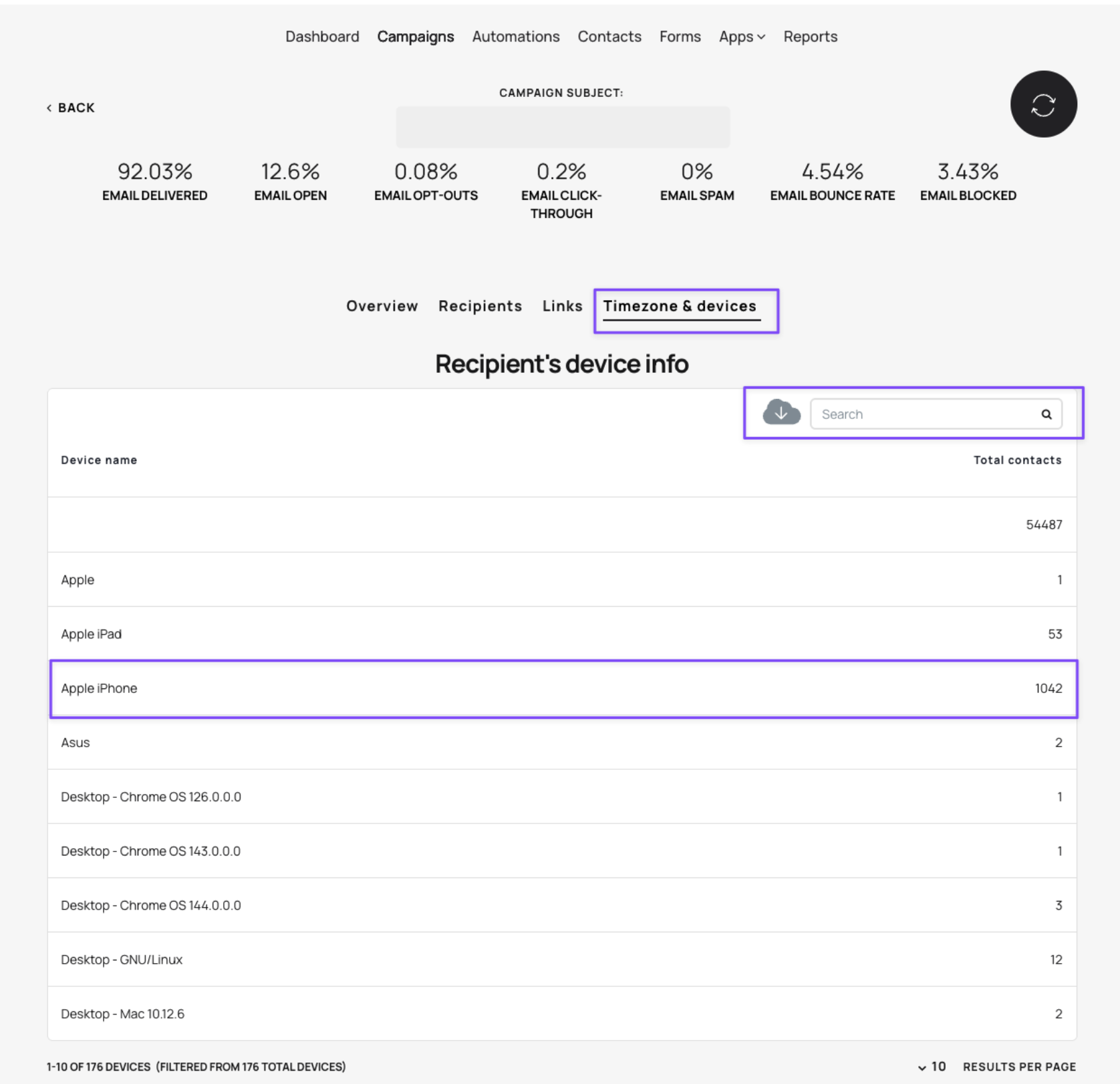The height and width of the screenshot is (1084, 1120).
Task: Select the Desktop - Chrome OS 143.0.0.0 row
Action: click(562, 851)
